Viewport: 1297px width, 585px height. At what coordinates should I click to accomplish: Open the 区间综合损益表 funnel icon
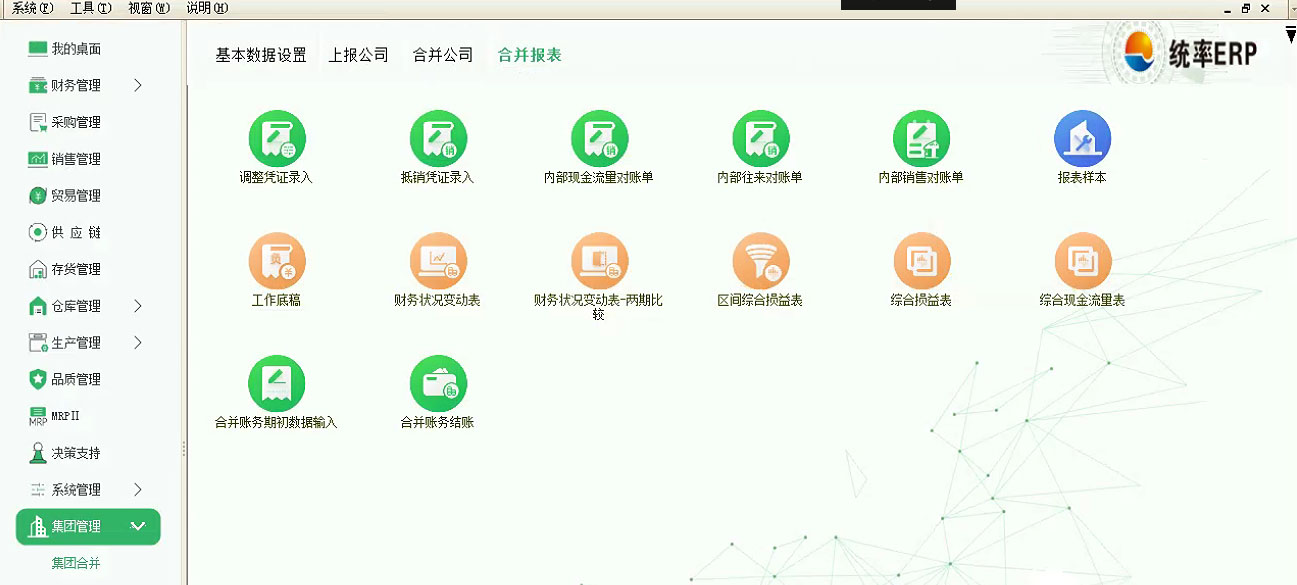pos(761,260)
